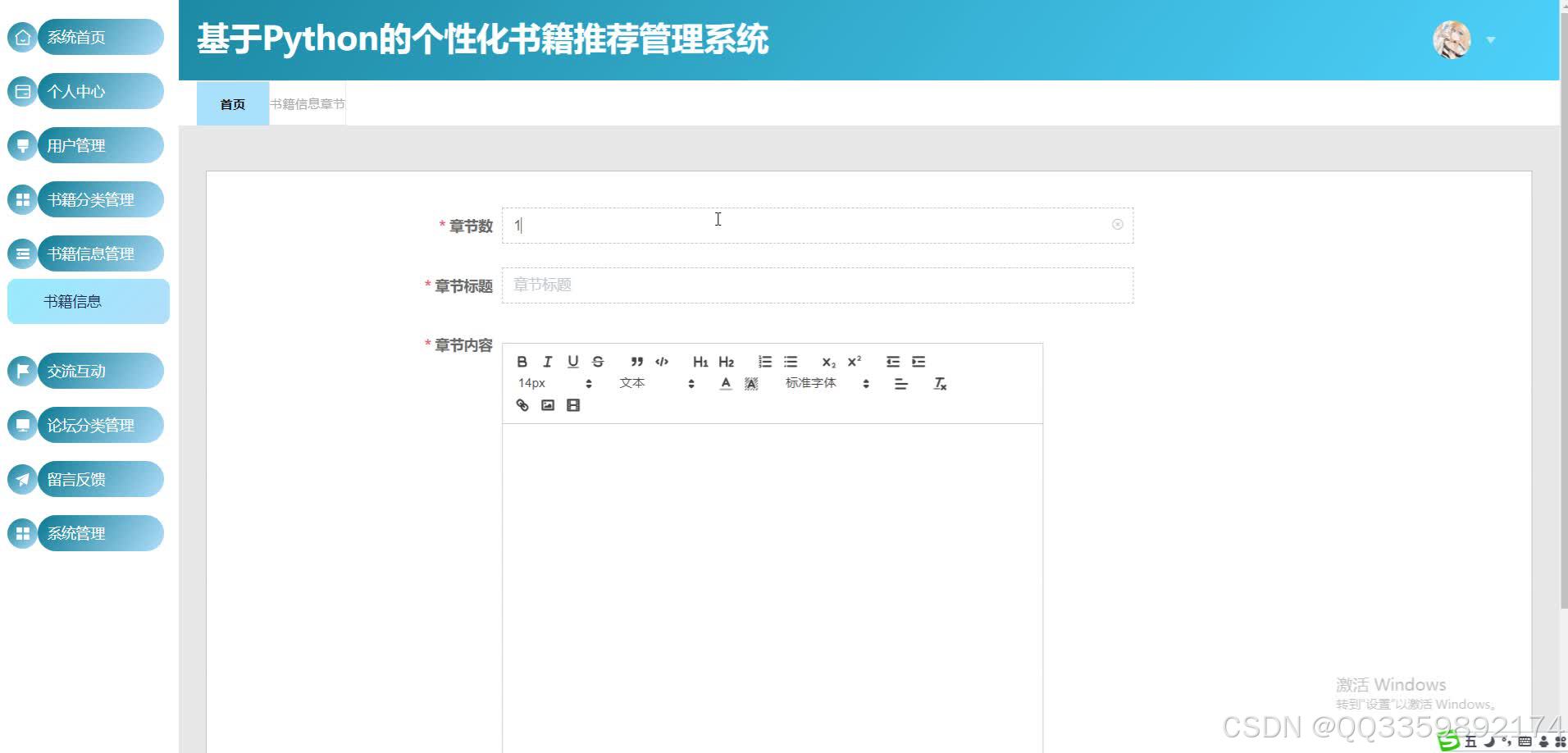
Task: Toggle the ordered list in the editor
Action: [x=764, y=361]
